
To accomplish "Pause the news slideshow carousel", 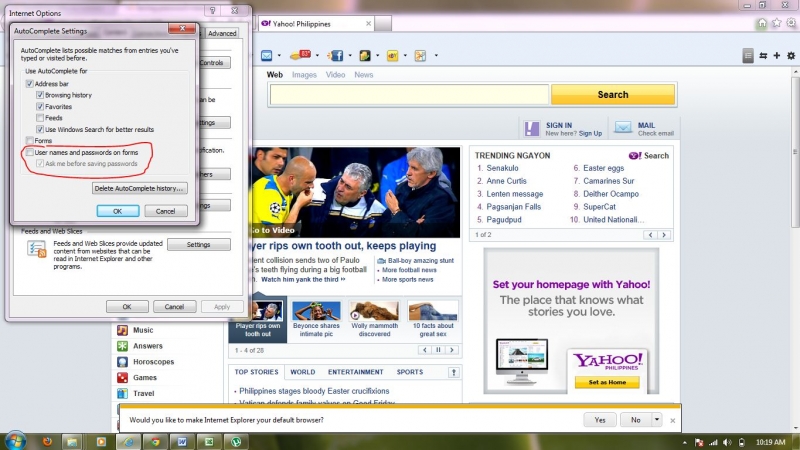I will pos(438,350).
